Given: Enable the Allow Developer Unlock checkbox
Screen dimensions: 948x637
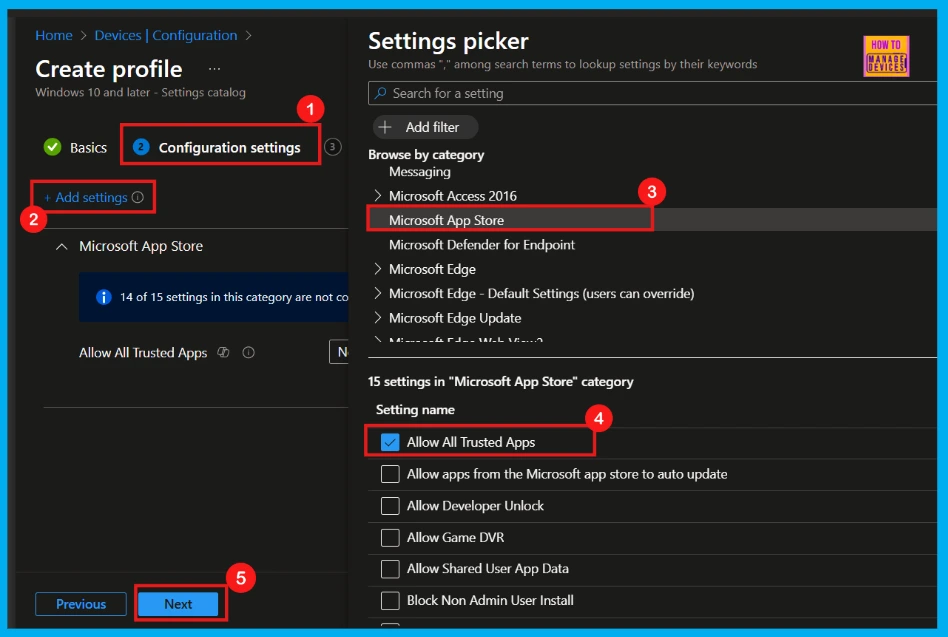Looking at the screenshot, I should (390, 505).
